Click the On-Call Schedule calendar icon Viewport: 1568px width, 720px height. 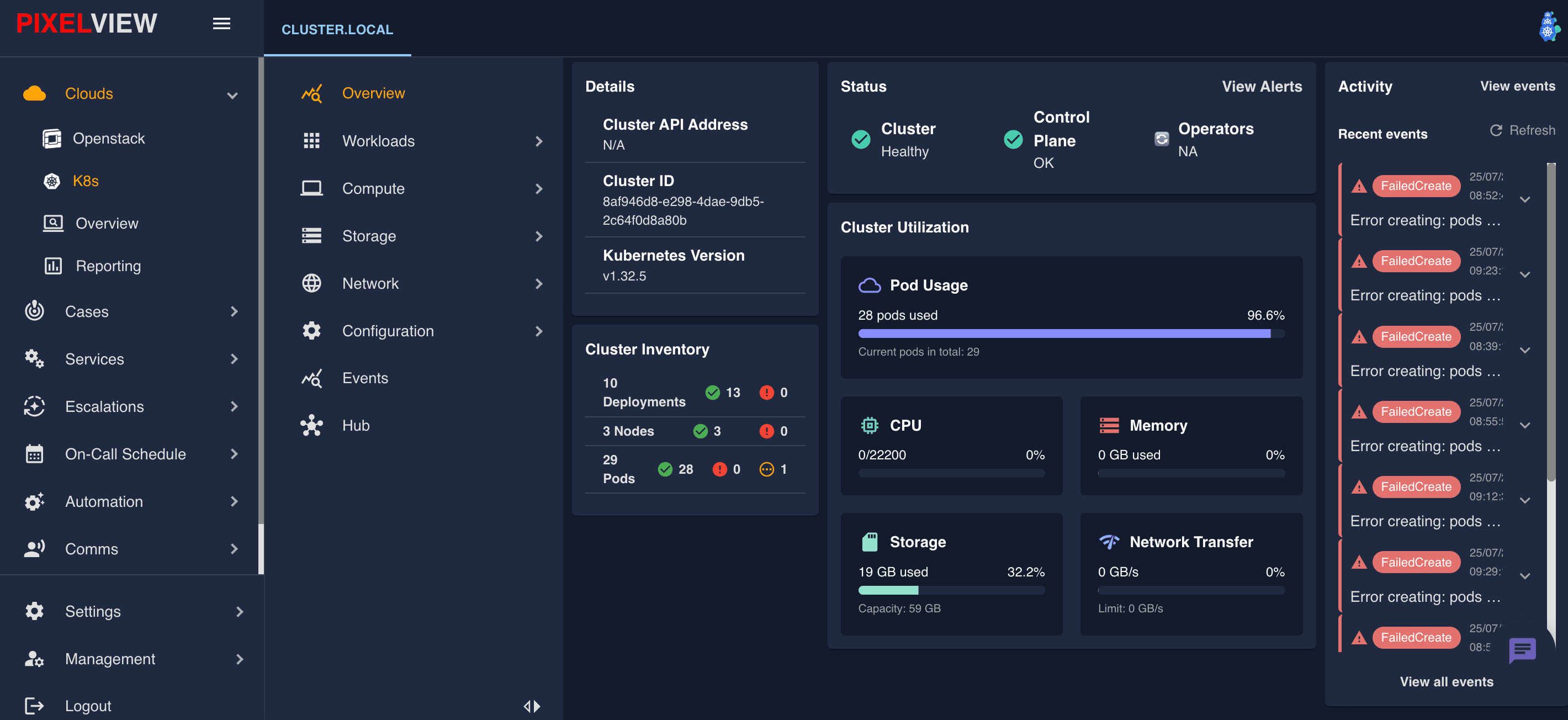tap(34, 454)
